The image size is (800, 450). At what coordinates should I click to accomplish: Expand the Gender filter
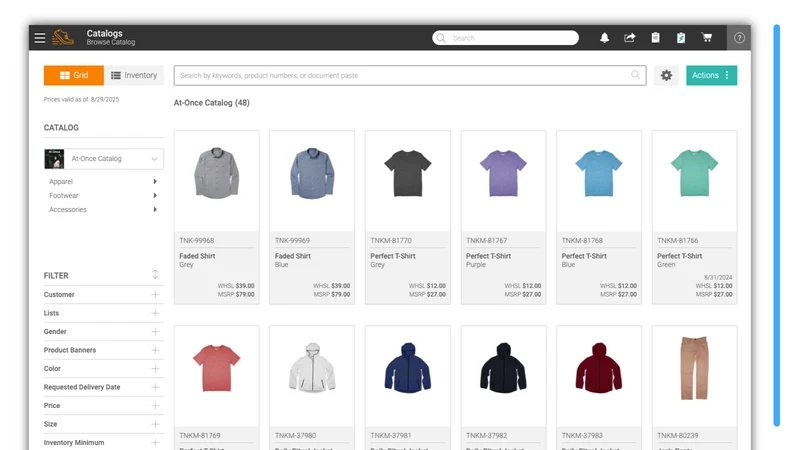(155, 332)
